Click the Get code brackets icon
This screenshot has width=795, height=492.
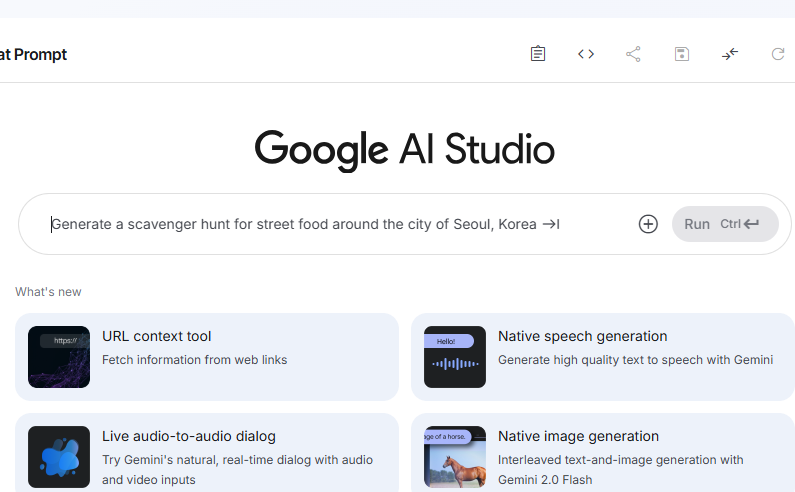586,54
